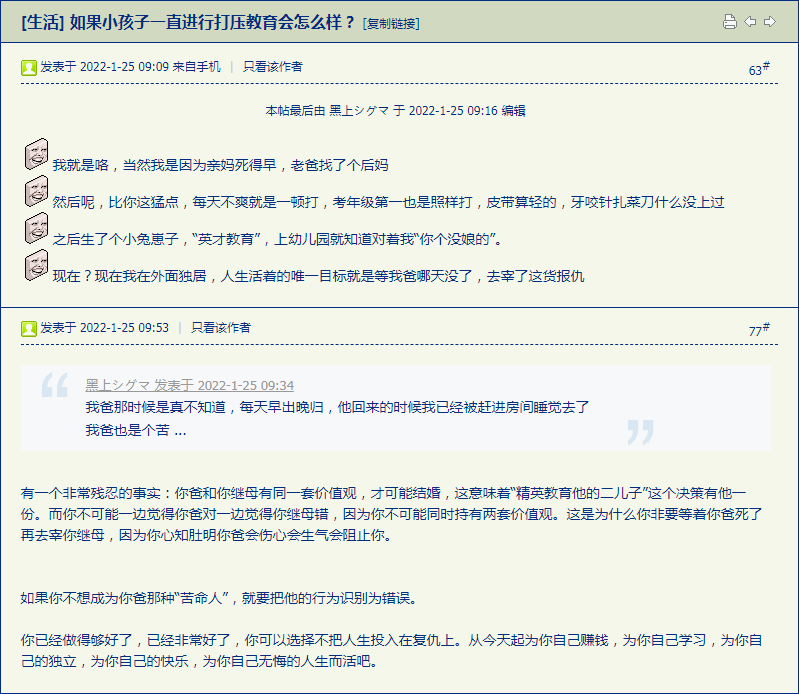Click paragraph starting 你已经做得够好了

(x=391, y=651)
